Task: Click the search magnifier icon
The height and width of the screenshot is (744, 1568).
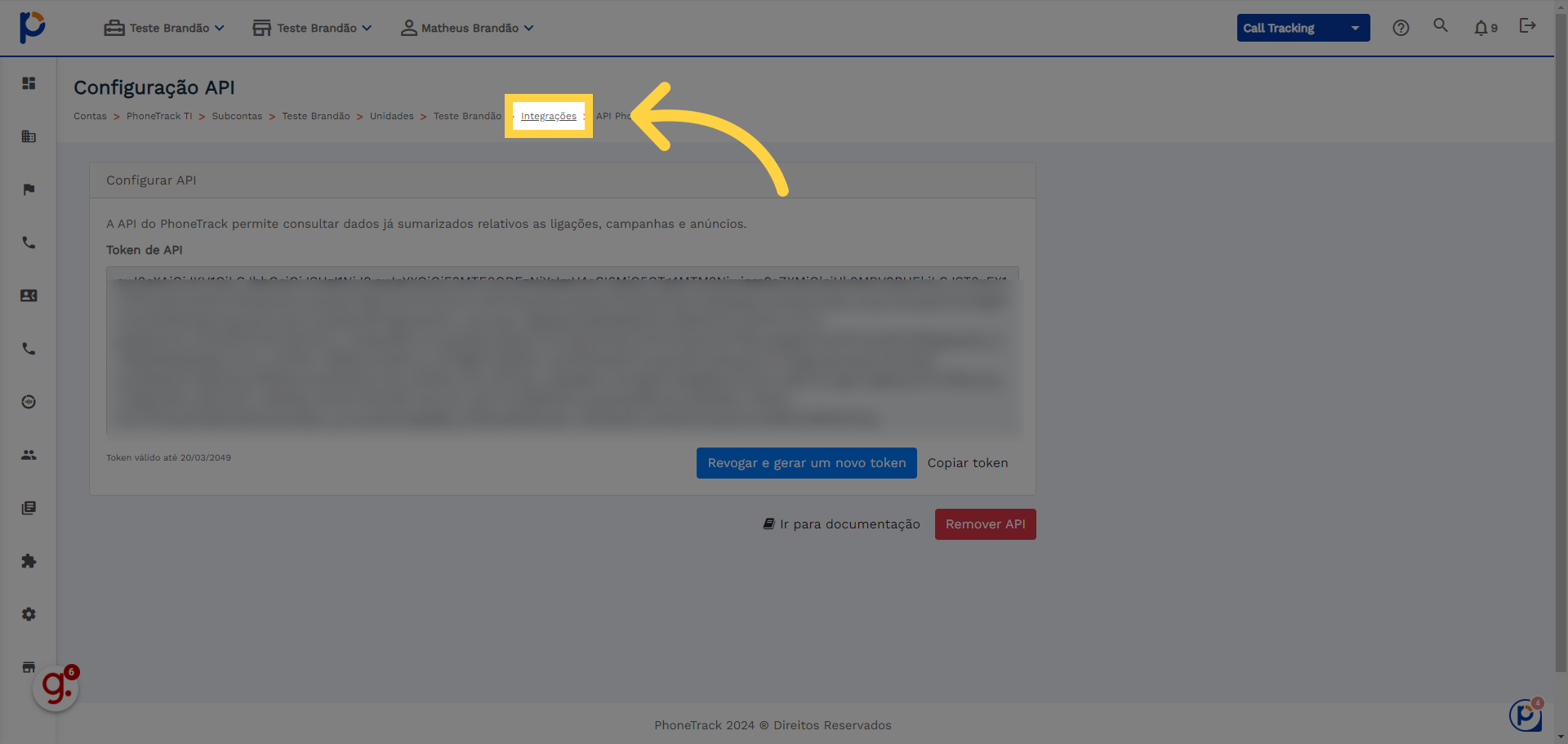Action: [1441, 25]
